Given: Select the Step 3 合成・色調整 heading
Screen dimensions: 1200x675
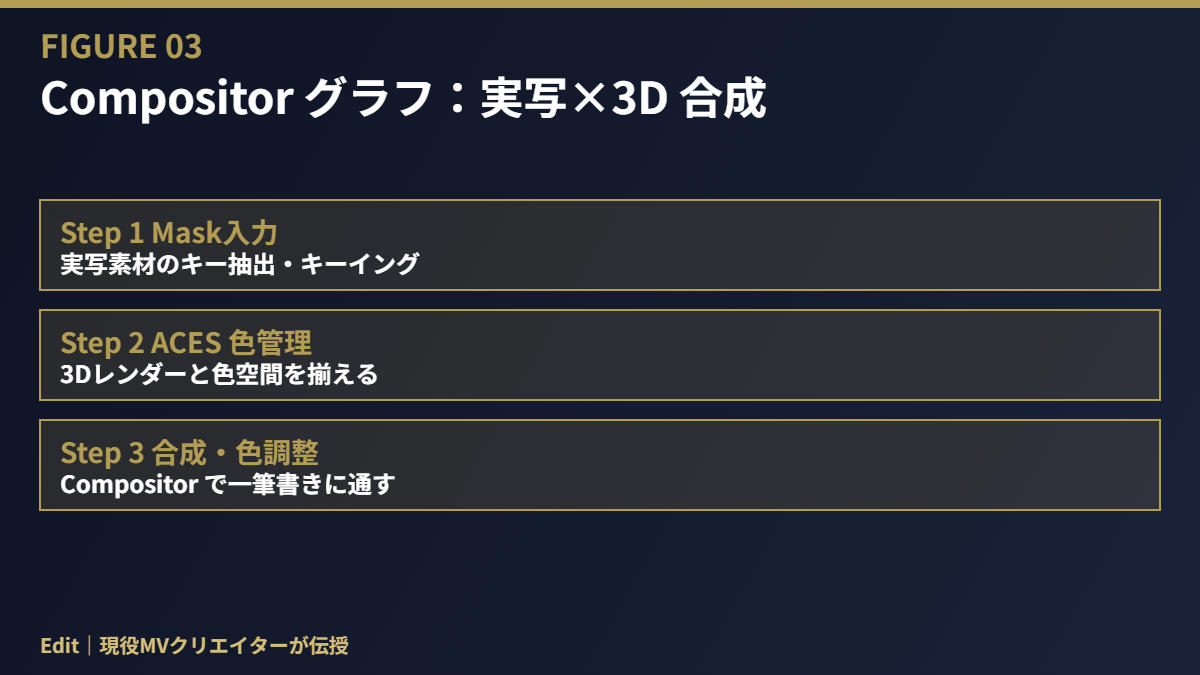Looking at the screenshot, I should pyautogui.click(x=189, y=452).
